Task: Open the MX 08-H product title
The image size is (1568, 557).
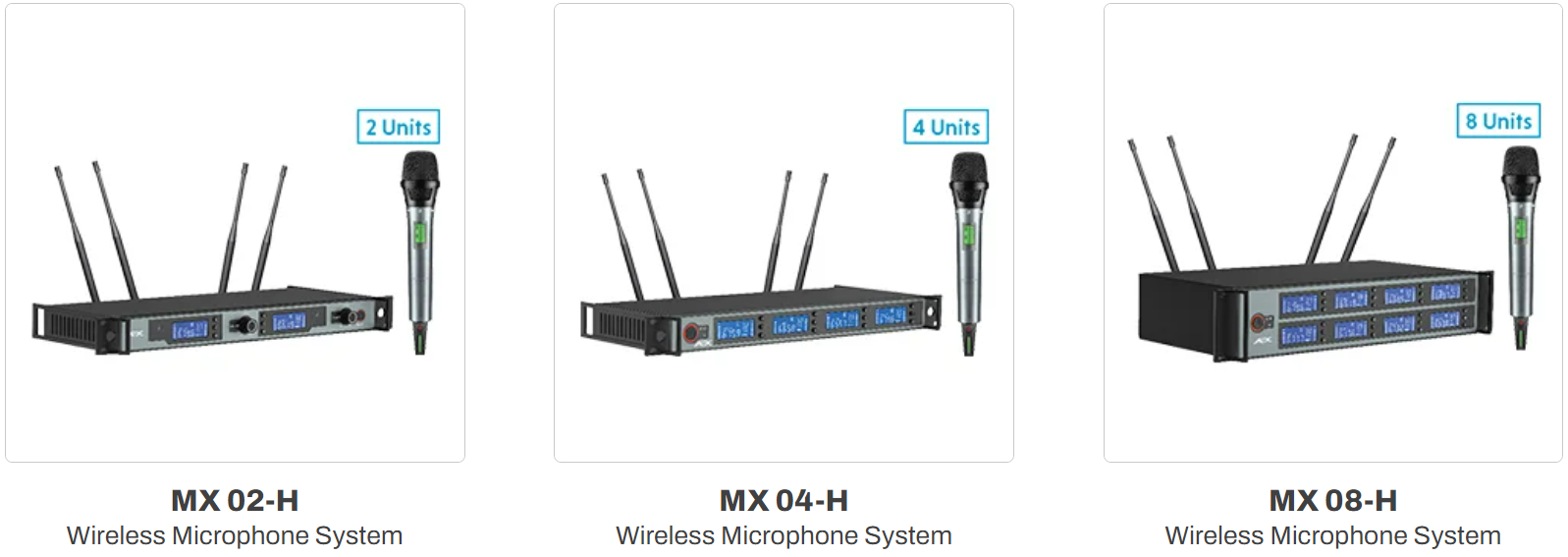Action: (x=1332, y=500)
